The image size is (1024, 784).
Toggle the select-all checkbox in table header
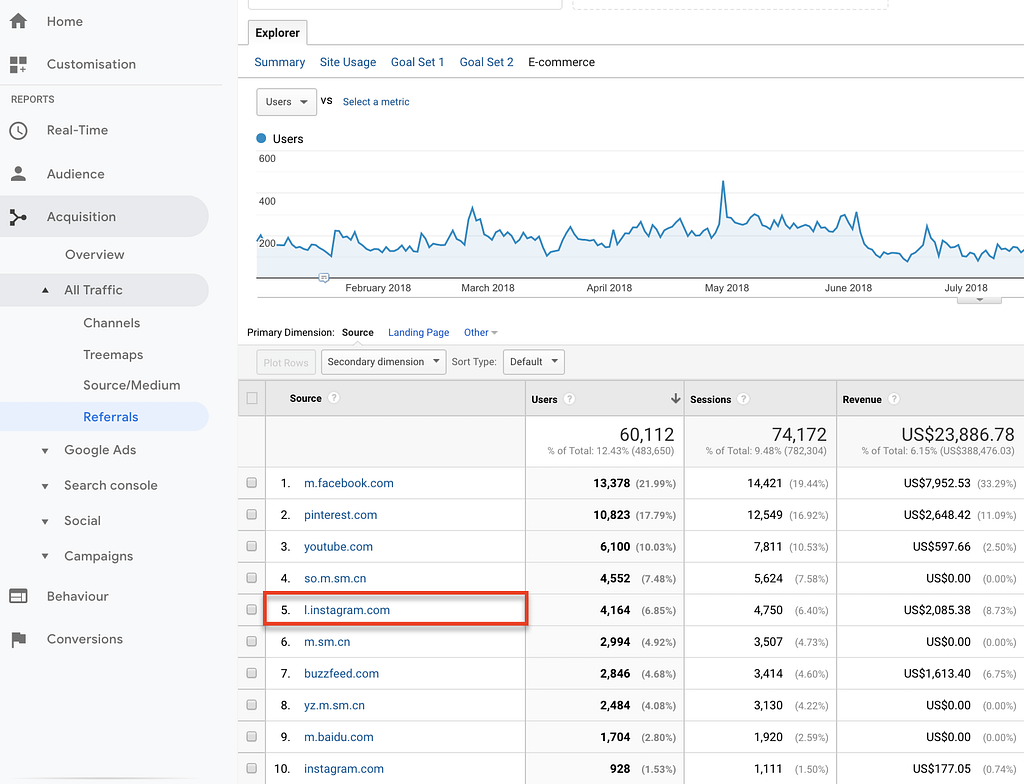251,397
